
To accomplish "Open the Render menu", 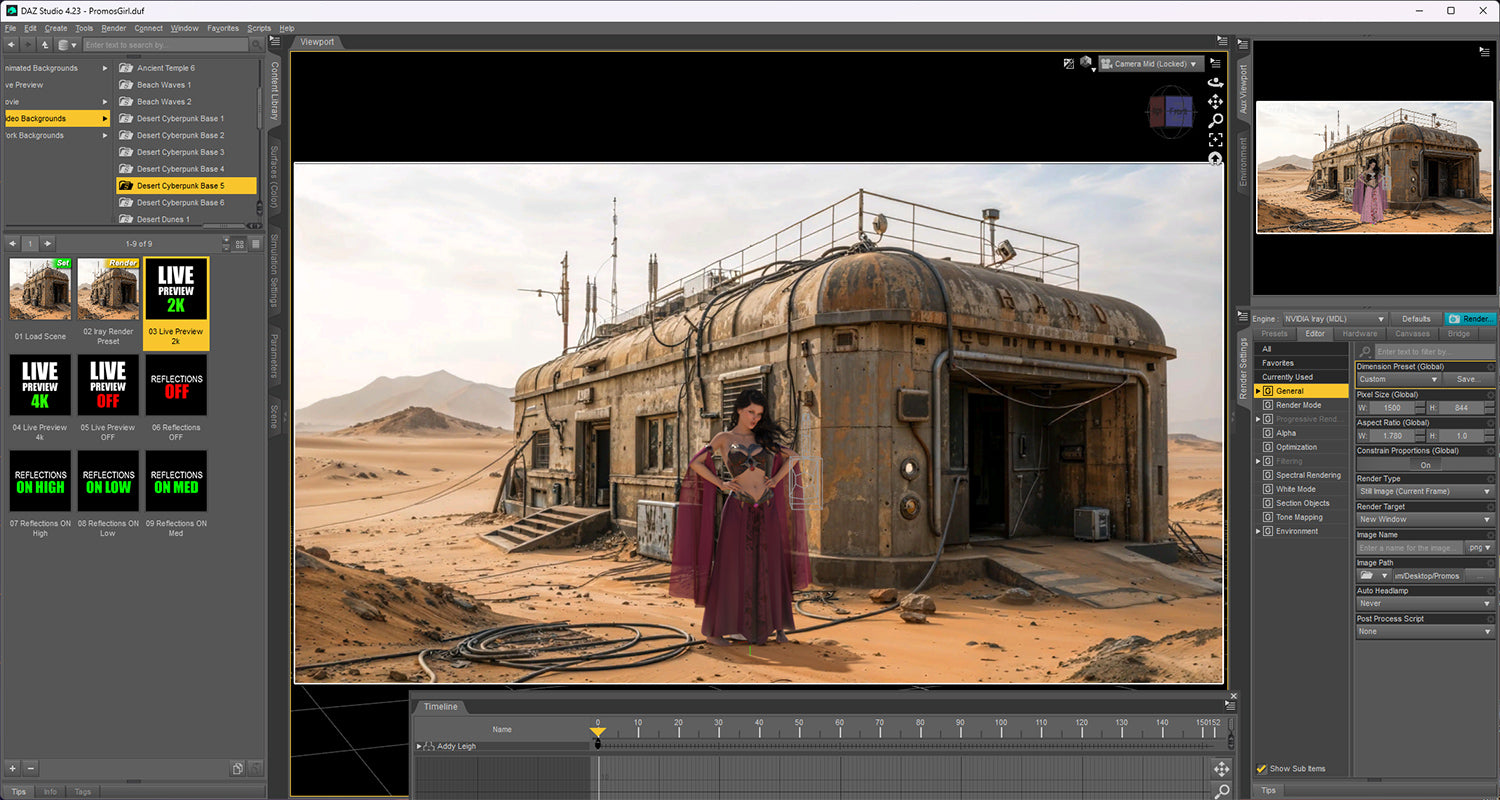I will click(113, 28).
